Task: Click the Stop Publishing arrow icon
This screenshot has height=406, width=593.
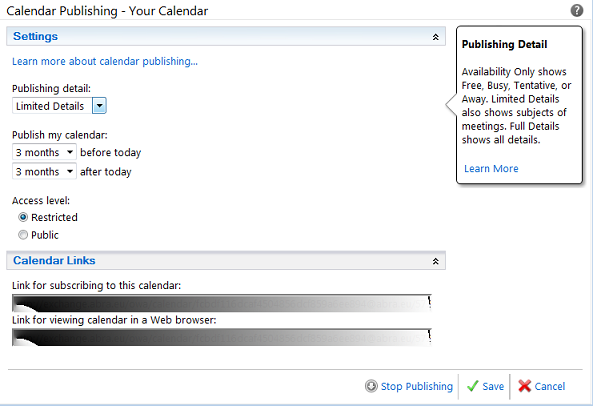Action: click(x=371, y=386)
